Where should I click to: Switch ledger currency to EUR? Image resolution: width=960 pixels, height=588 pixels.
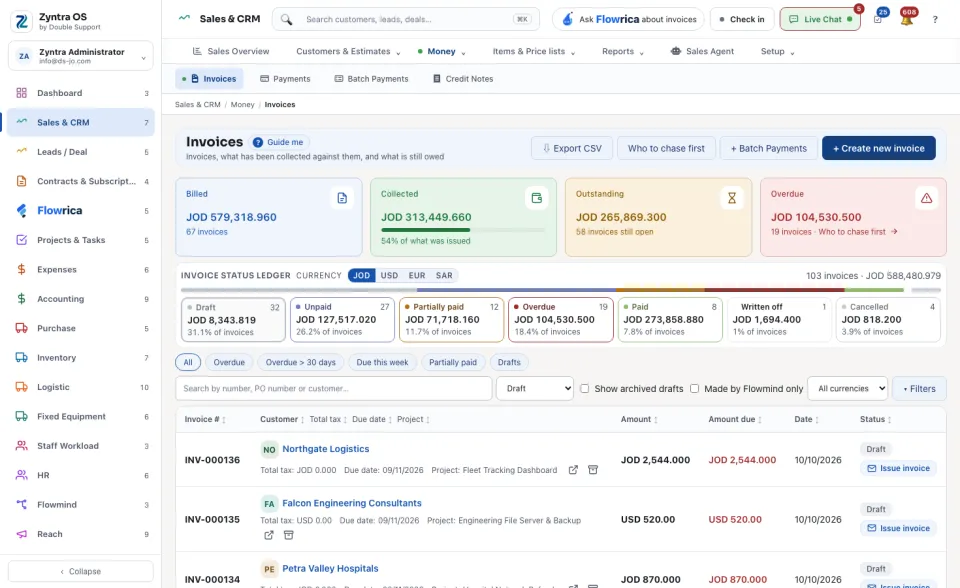(417, 276)
